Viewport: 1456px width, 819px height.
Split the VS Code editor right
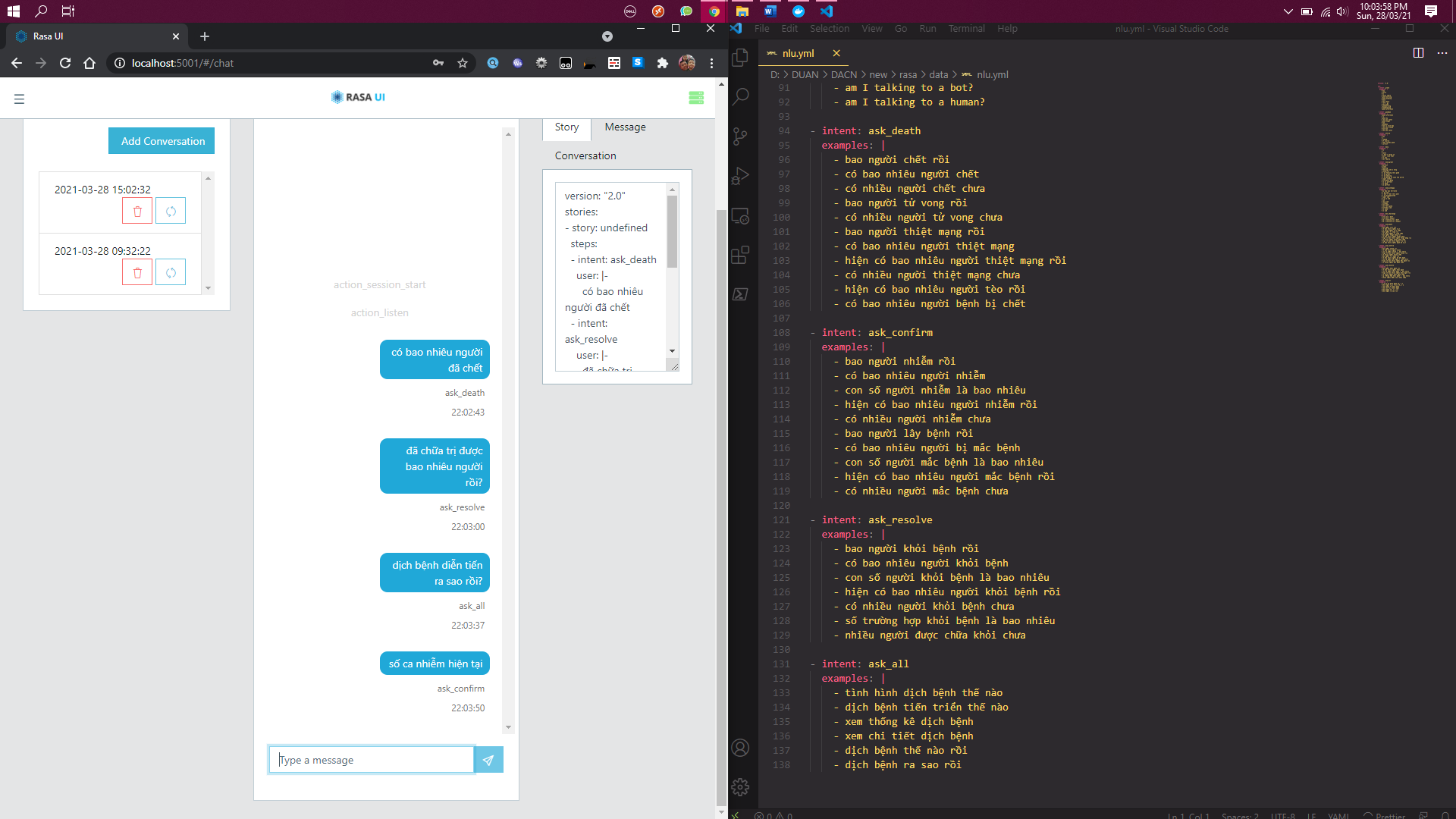pyautogui.click(x=1418, y=53)
